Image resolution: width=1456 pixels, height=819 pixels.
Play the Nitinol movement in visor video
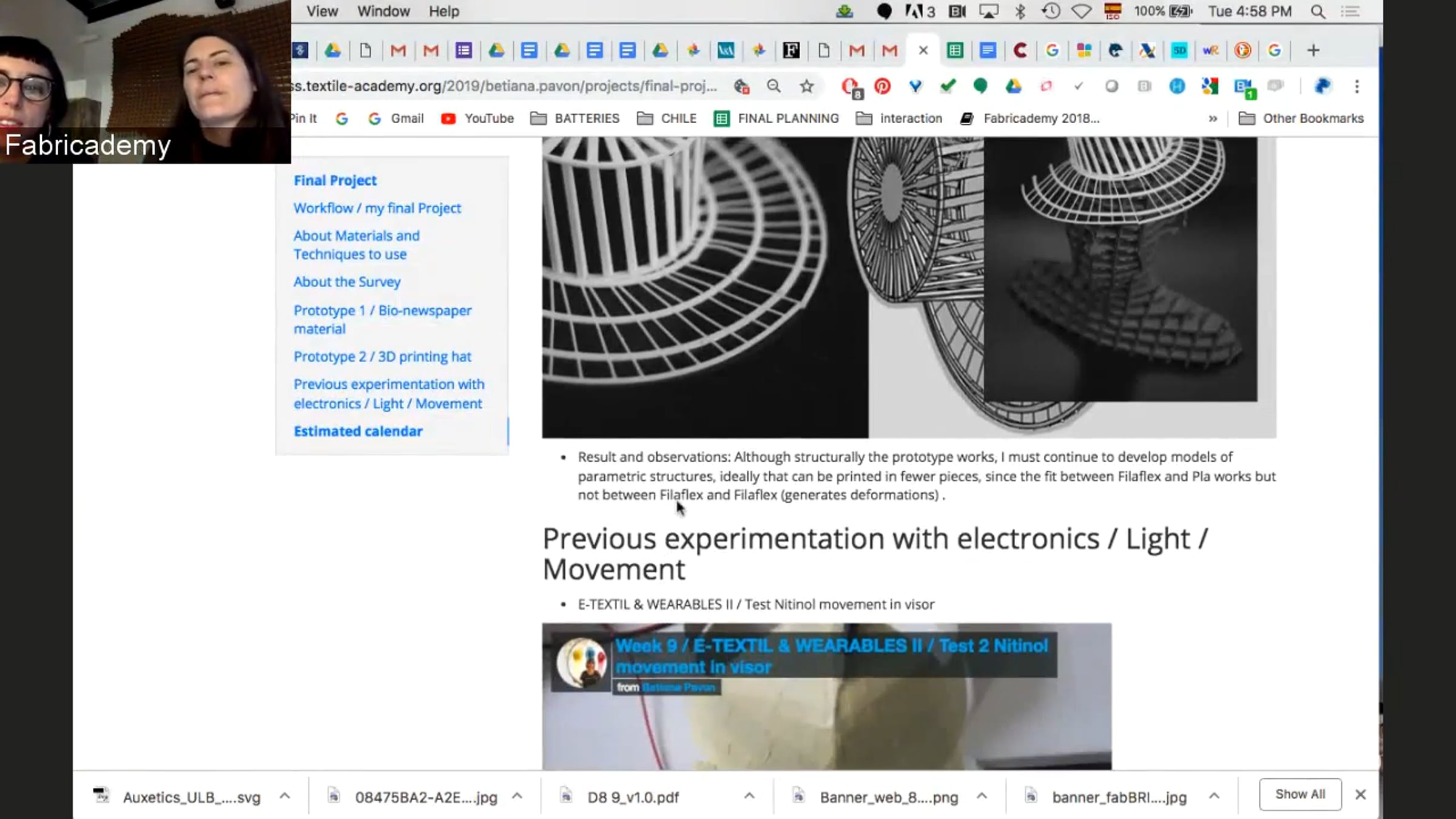[x=827, y=696]
